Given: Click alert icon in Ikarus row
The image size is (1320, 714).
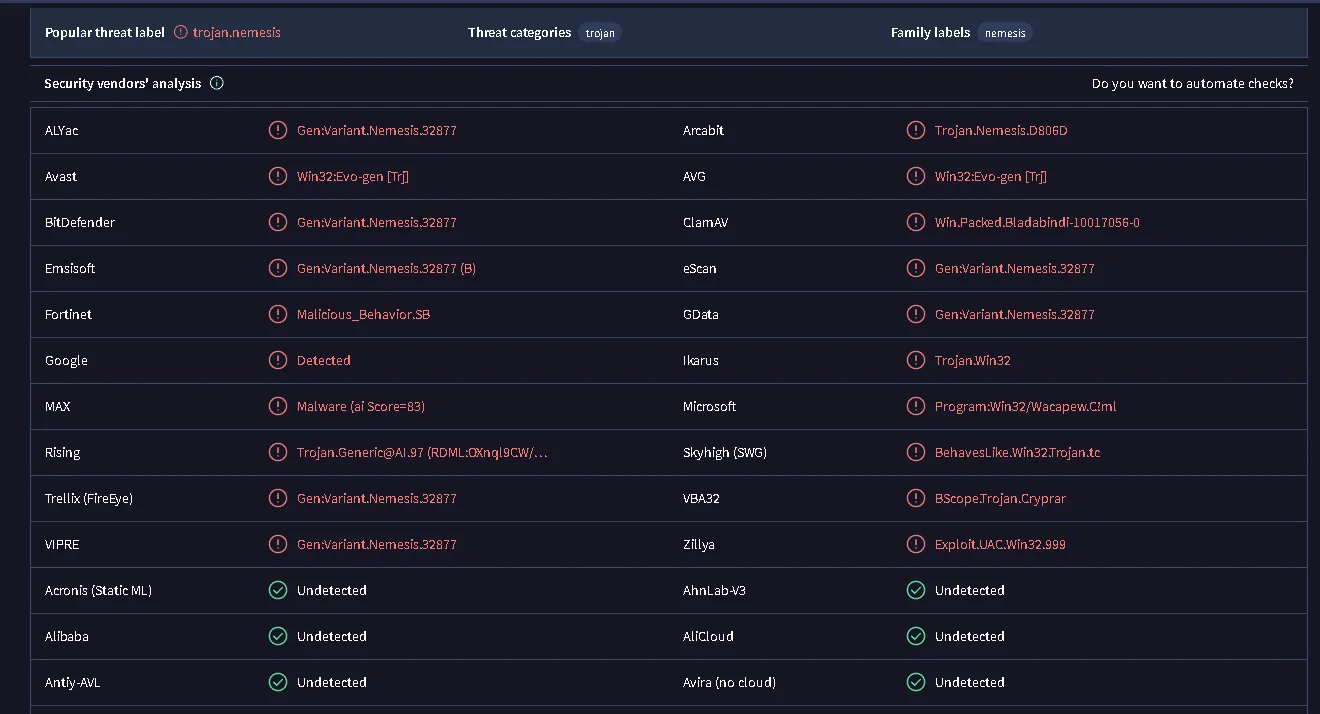Looking at the screenshot, I should click(x=916, y=360).
